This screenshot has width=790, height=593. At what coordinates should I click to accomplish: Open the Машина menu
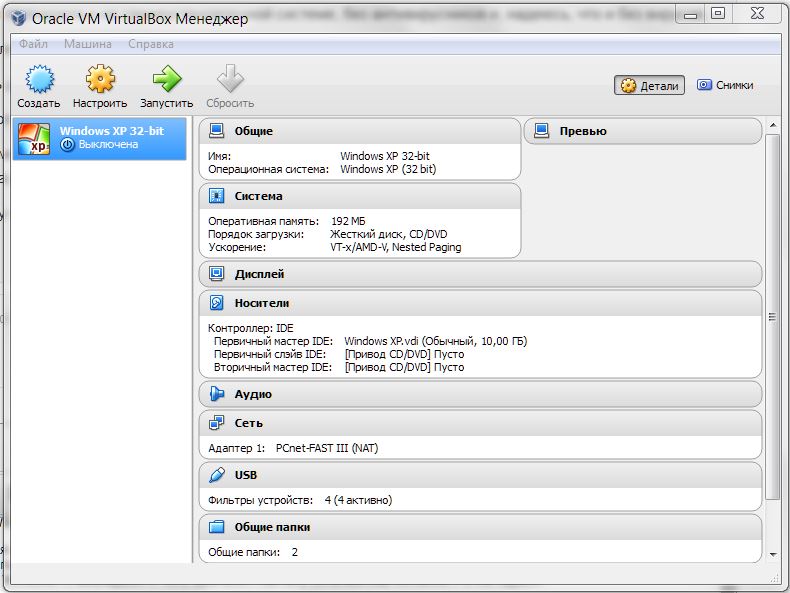[x=88, y=44]
